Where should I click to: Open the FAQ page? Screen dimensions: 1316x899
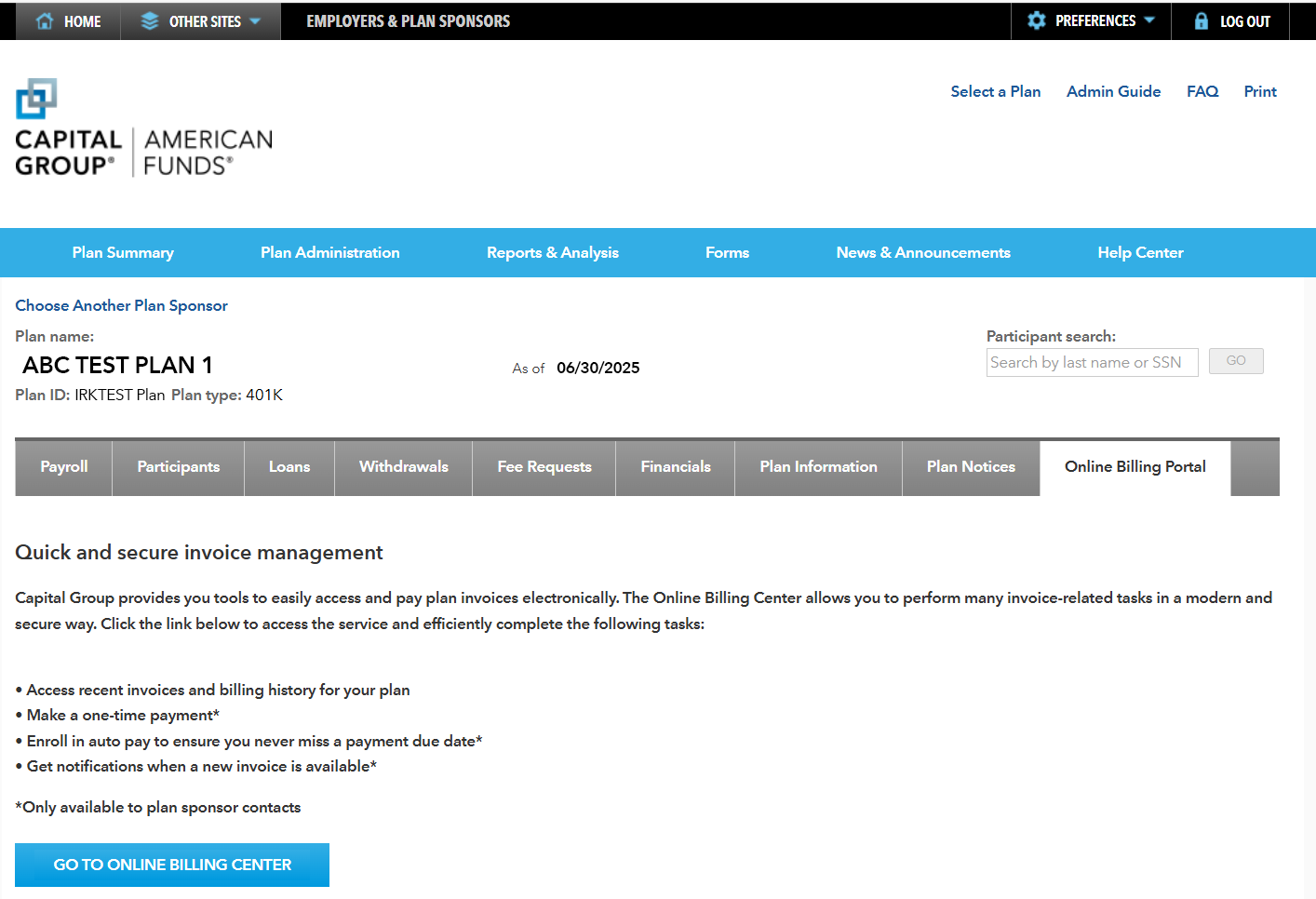point(1202,91)
